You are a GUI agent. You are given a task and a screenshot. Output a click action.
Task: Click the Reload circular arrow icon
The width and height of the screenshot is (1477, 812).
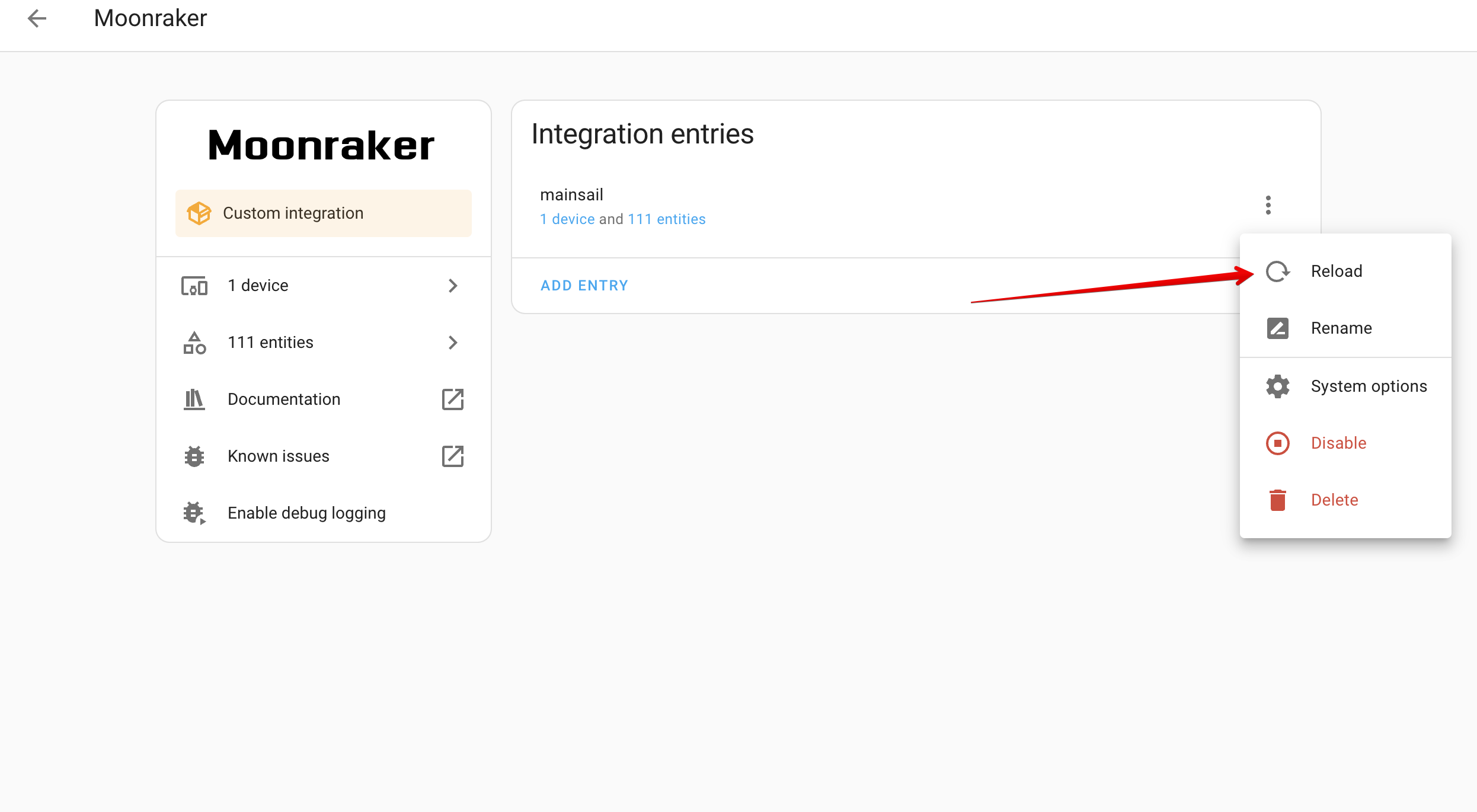pos(1277,271)
